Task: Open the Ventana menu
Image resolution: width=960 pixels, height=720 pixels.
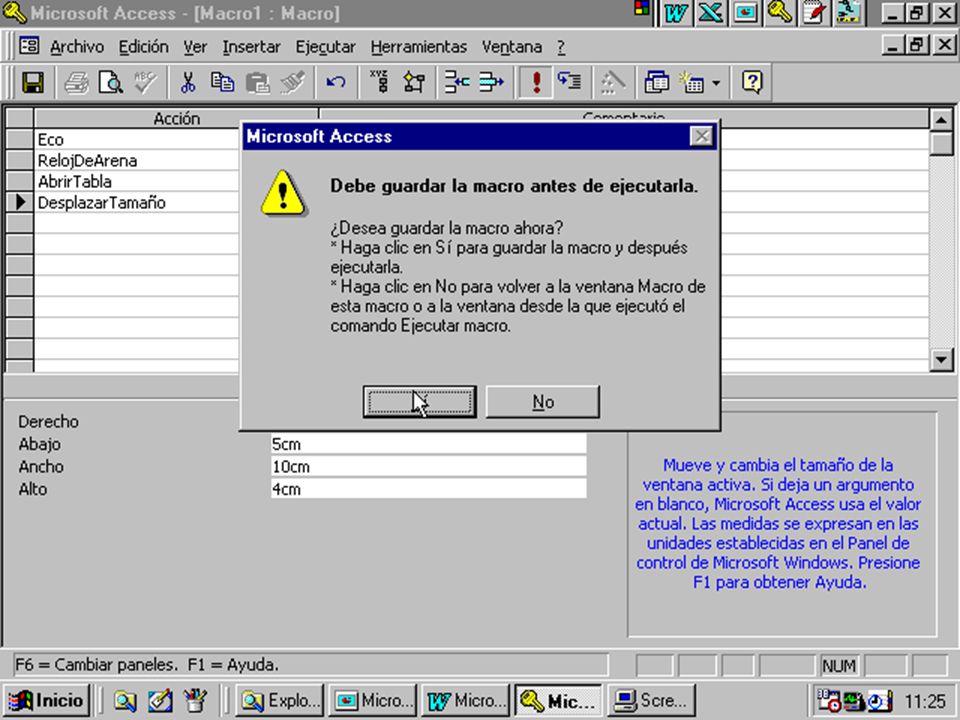Action: [512, 47]
